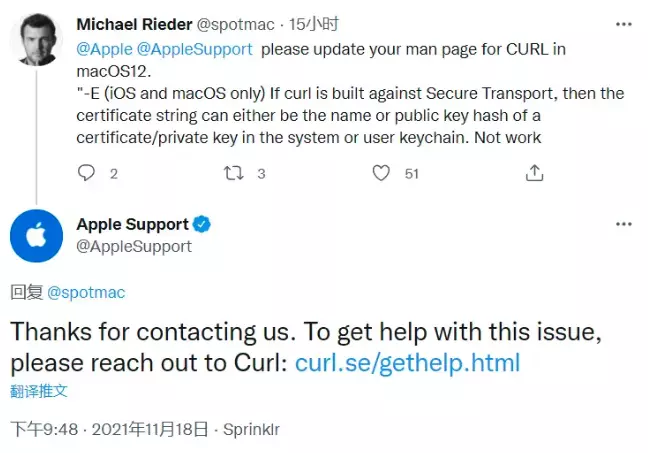Click the Apple Support verified badge
The width and height of the screenshot is (648, 453).
click(x=202, y=224)
